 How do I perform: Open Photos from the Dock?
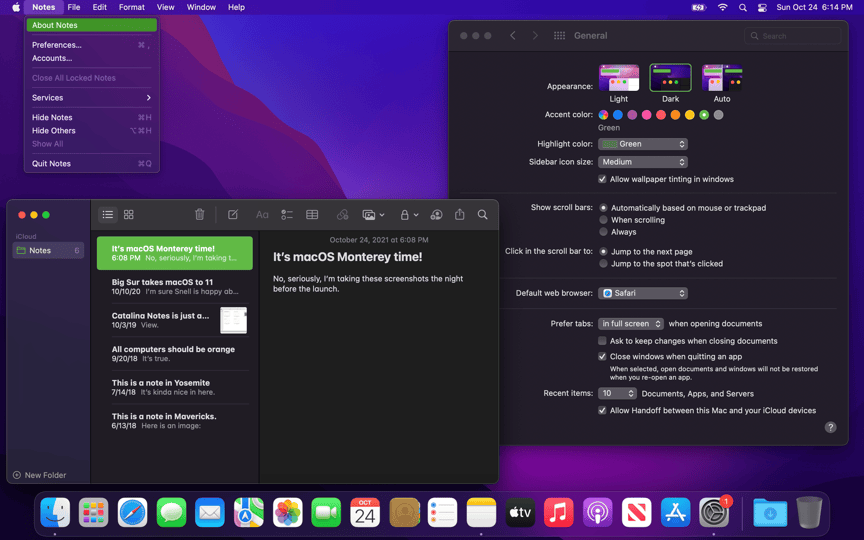pos(287,512)
